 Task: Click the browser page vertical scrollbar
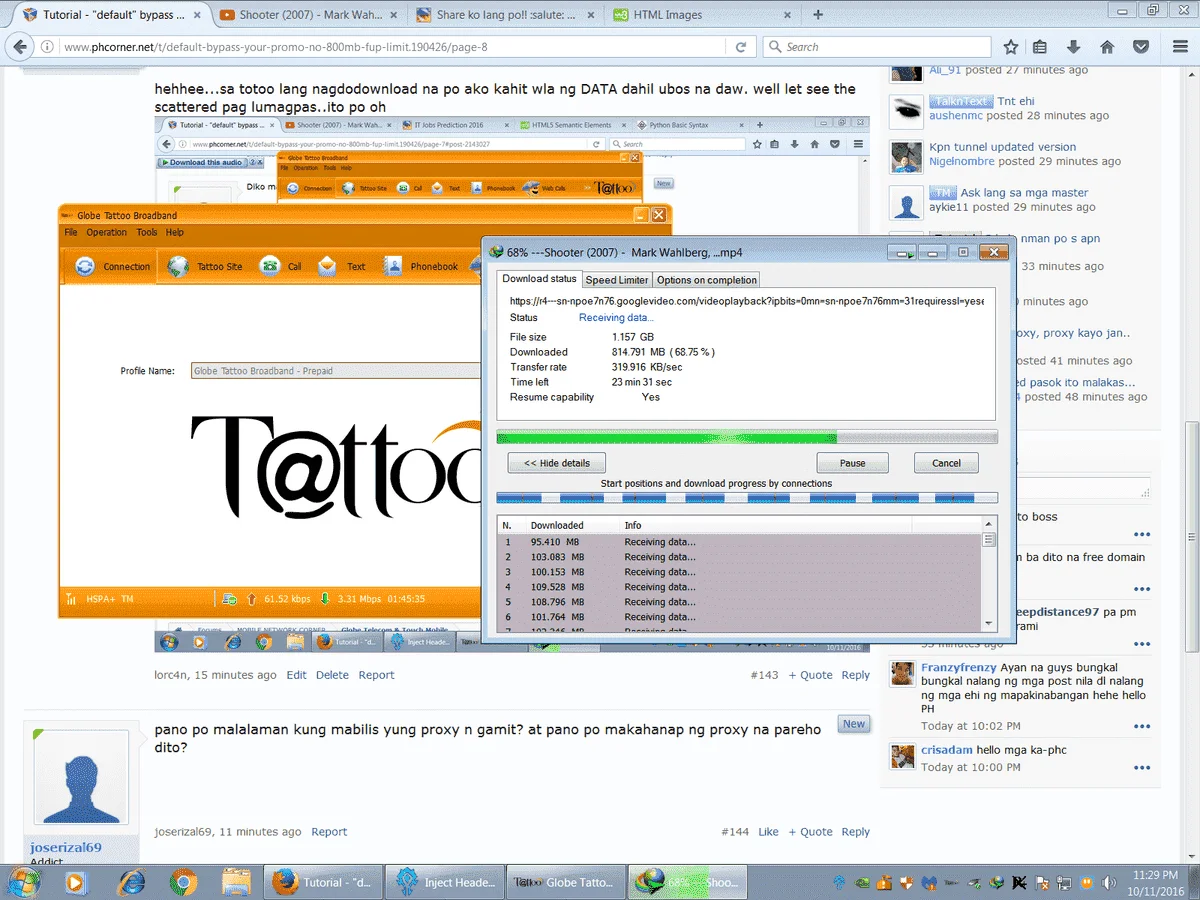click(1192, 465)
